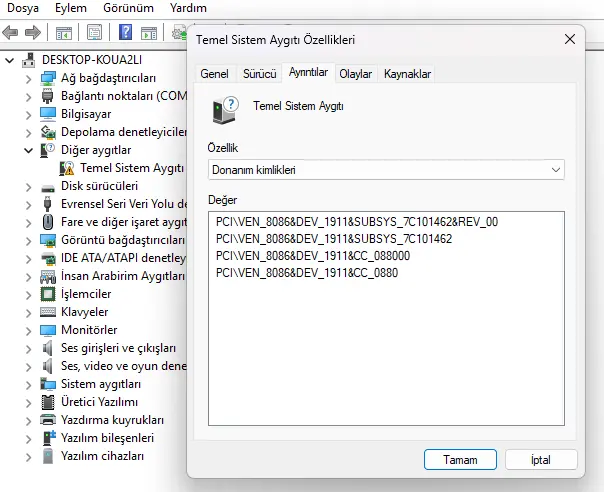This screenshot has height=492, width=604.
Task: Open the Dosya menu
Action: pos(23,8)
